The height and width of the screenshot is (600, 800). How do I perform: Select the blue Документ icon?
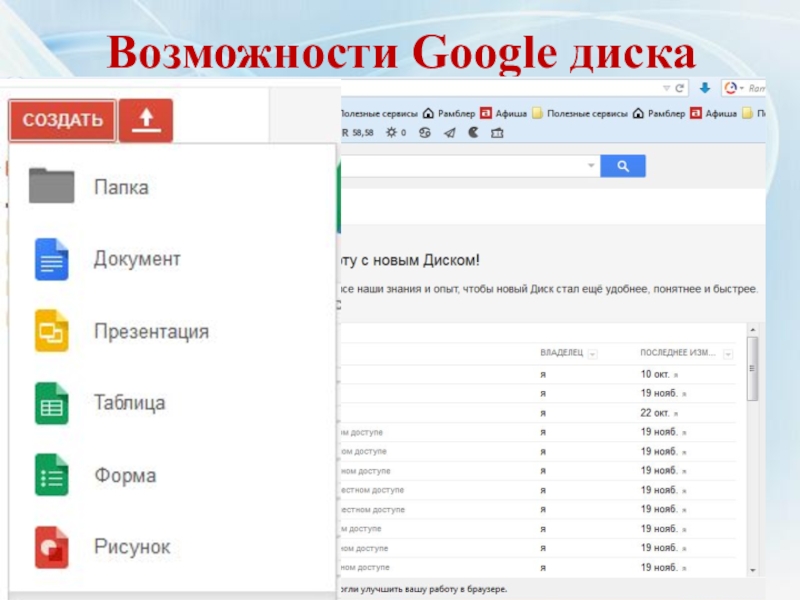[x=51, y=259]
